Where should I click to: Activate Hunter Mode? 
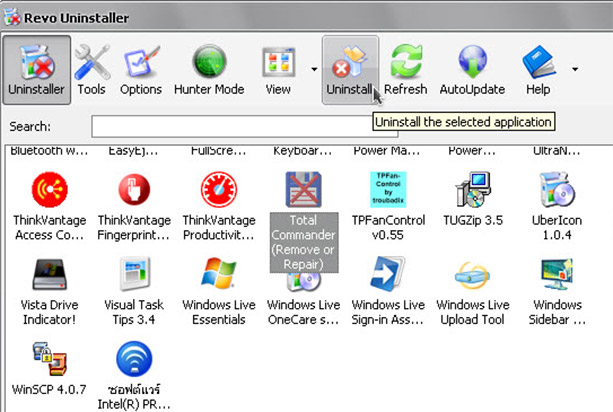[209, 70]
